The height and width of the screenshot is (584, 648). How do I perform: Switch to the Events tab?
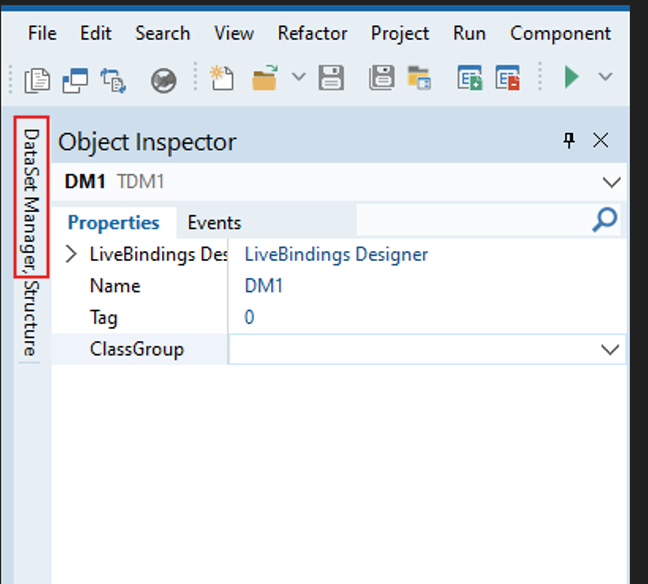[214, 222]
